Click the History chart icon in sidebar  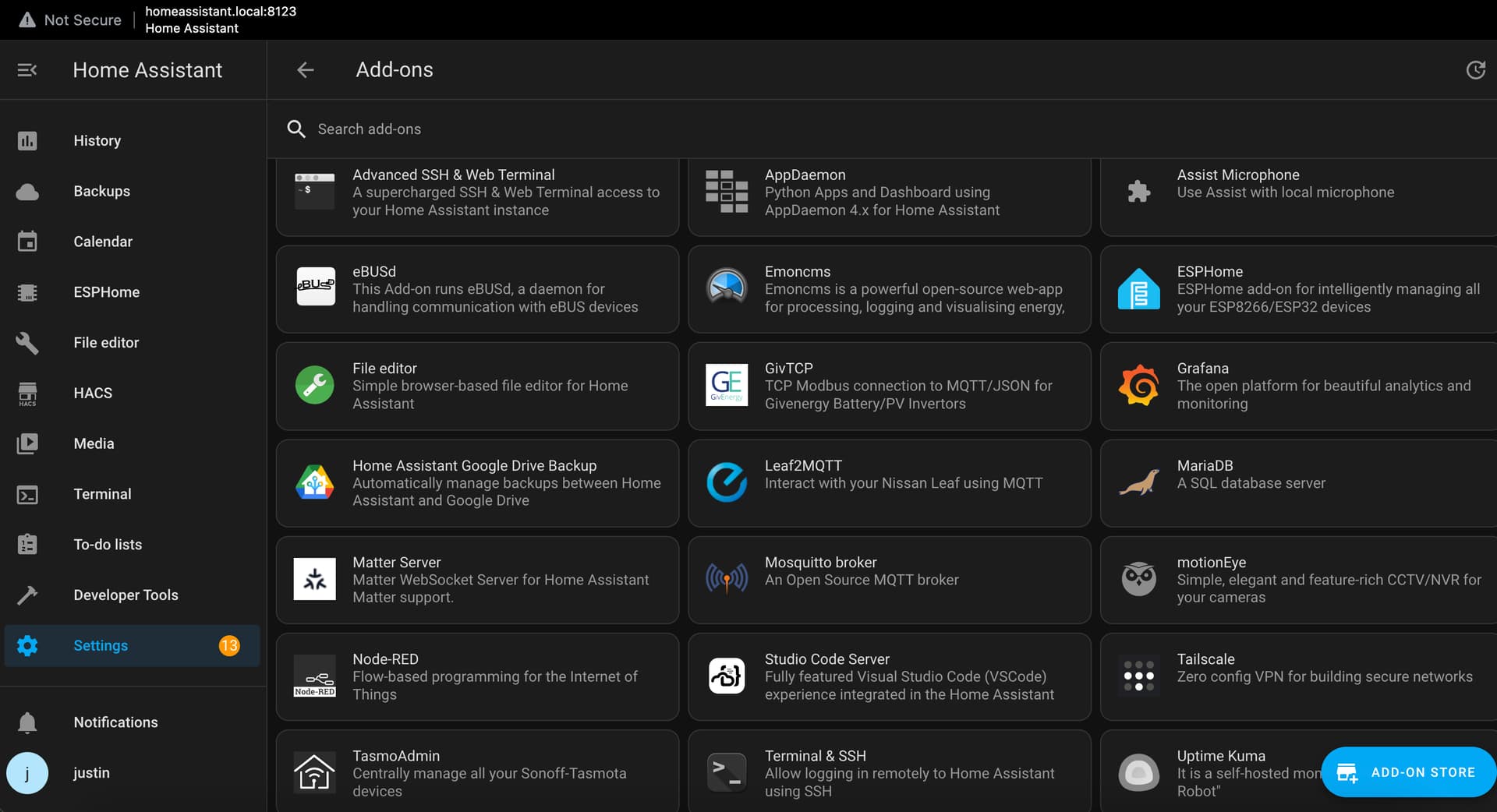tap(27, 141)
